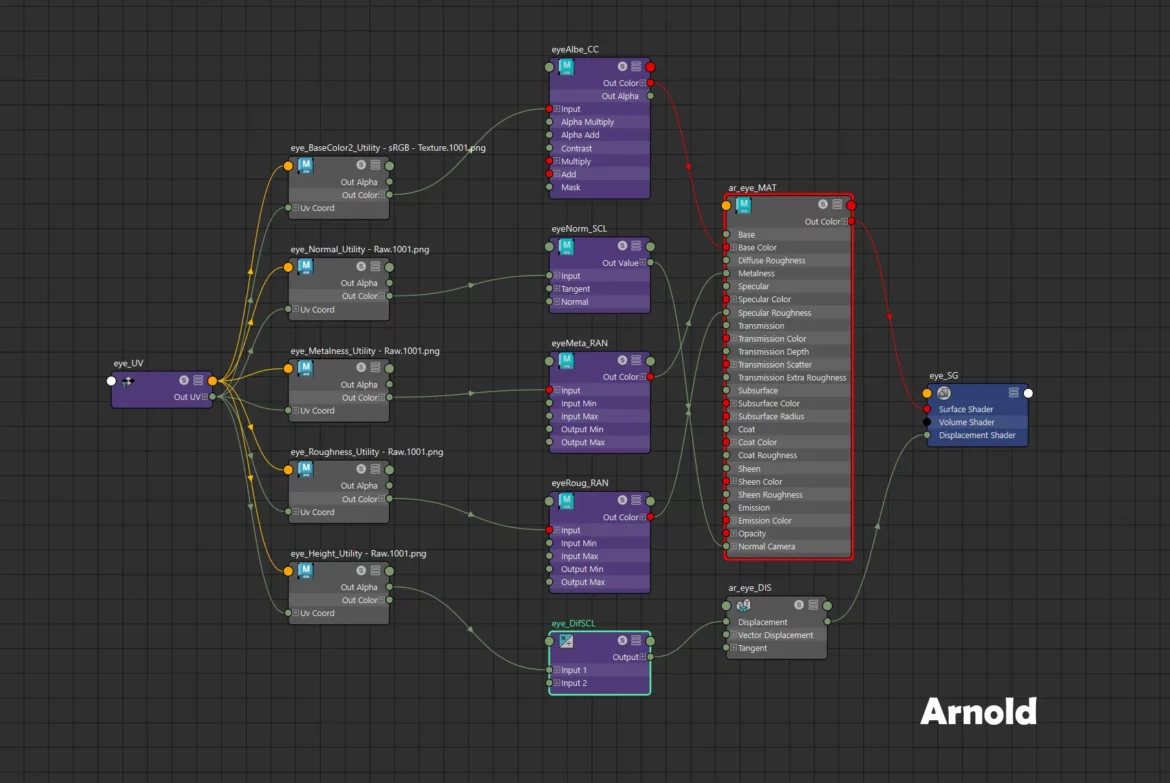Select the eye_BaseColor2_Utility node title
This screenshot has height=783, width=1170.
coord(388,148)
